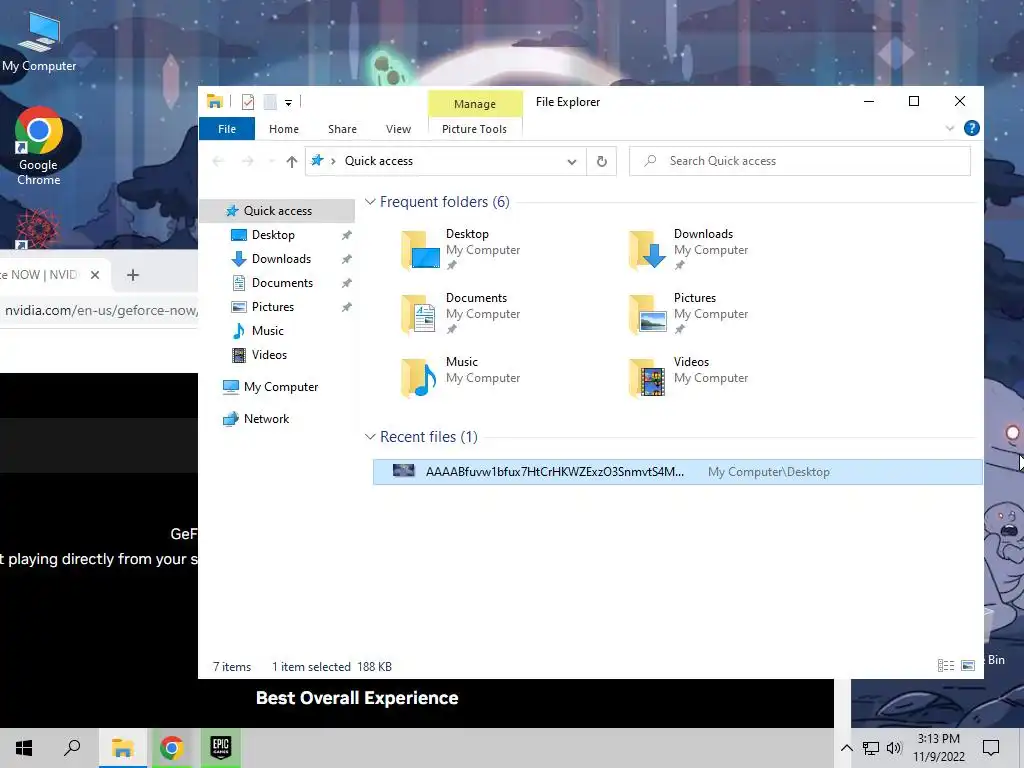Click the Forward navigation arrow
Viewport: 1024px width, 768px height.
pyautogui.click(x=248, y=161)
